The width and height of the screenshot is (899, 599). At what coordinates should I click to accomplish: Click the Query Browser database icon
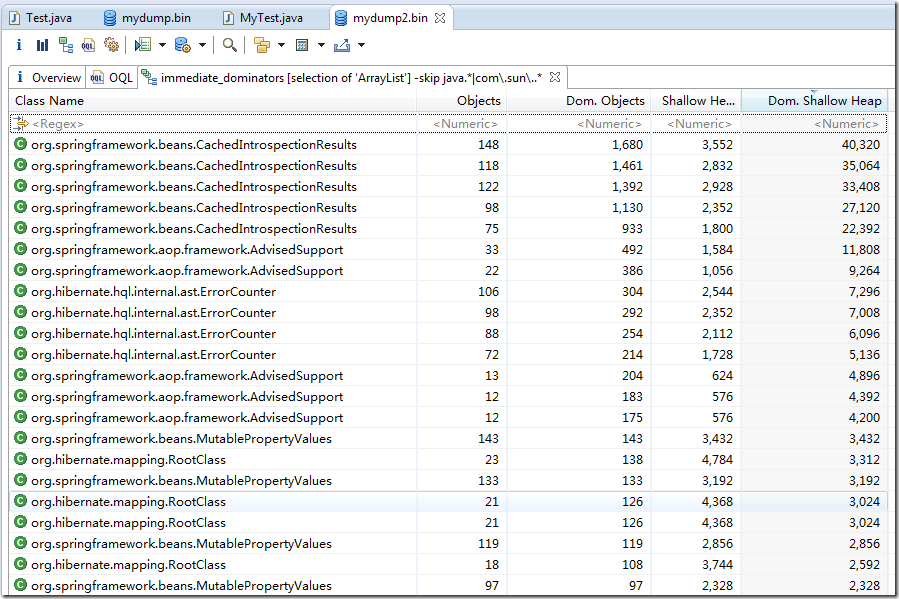tap(182, 45)
